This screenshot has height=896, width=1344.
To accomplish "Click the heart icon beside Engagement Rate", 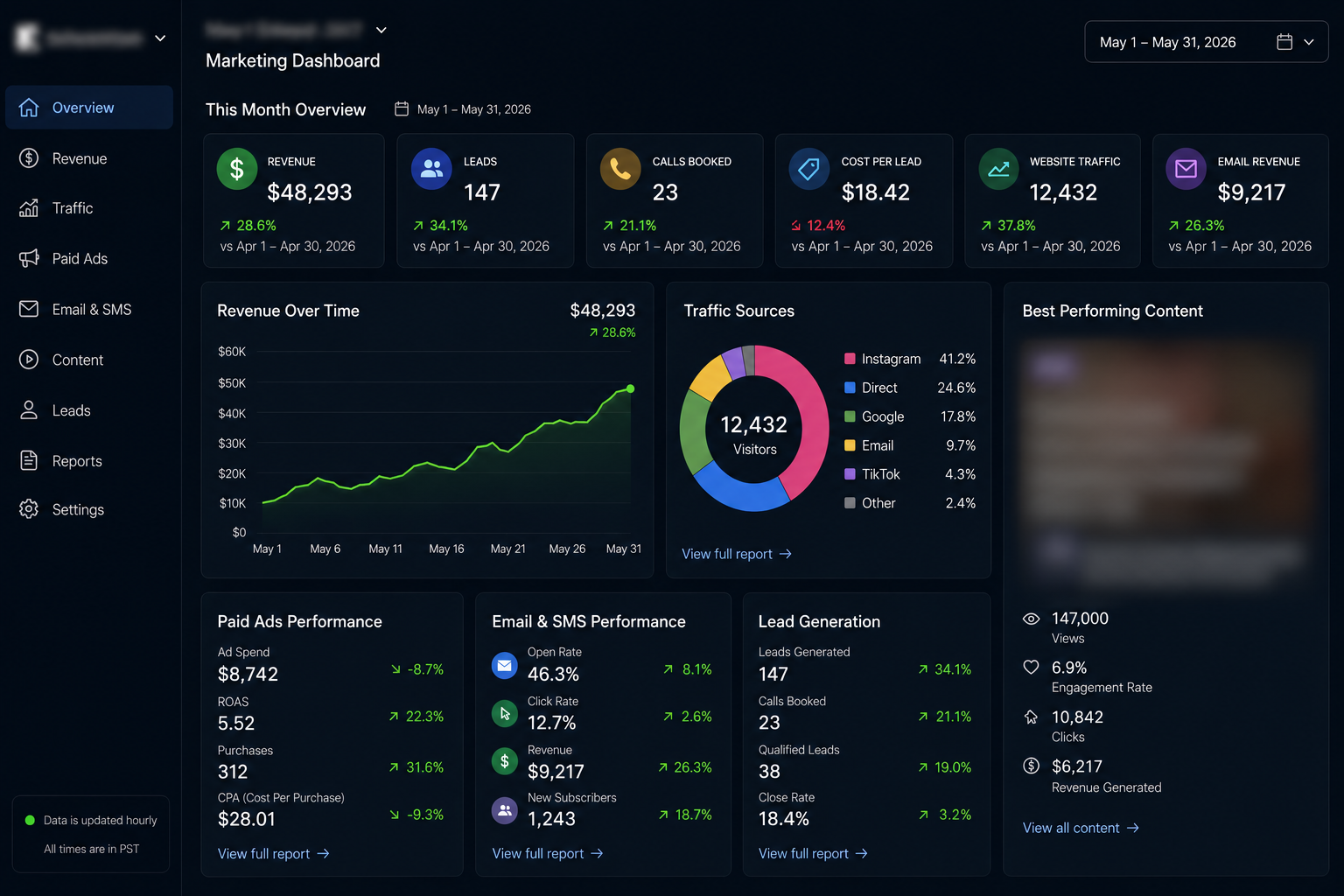I will point(1032,668).
